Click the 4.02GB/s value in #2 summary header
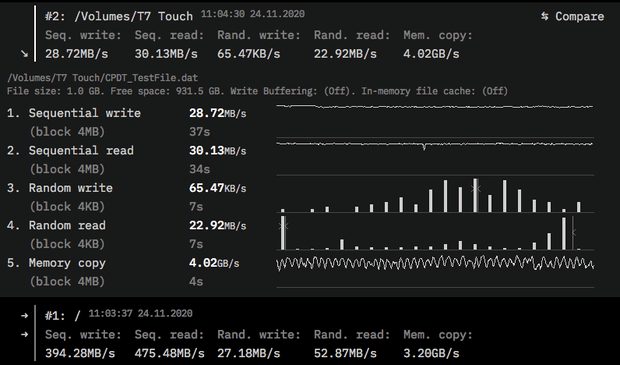The image size is (620, 365). 431,54
